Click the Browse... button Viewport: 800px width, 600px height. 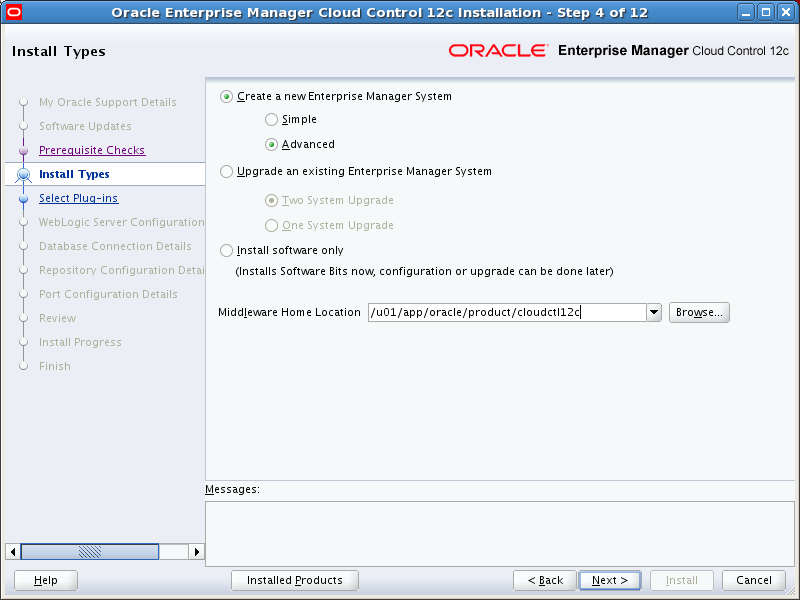pos(699,312)
